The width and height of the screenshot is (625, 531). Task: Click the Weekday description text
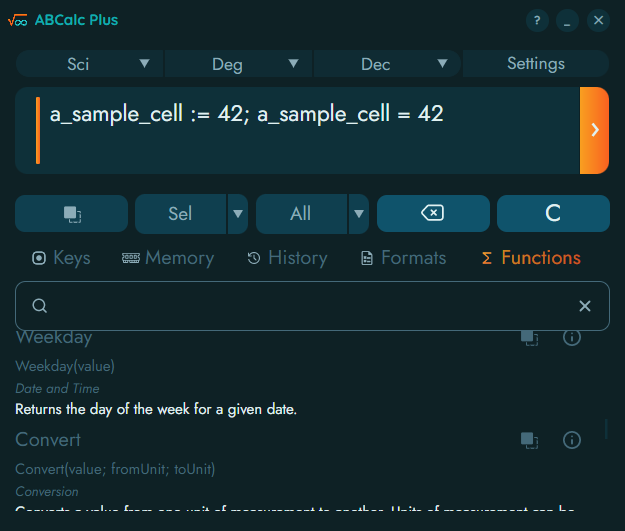coord(156,409)
